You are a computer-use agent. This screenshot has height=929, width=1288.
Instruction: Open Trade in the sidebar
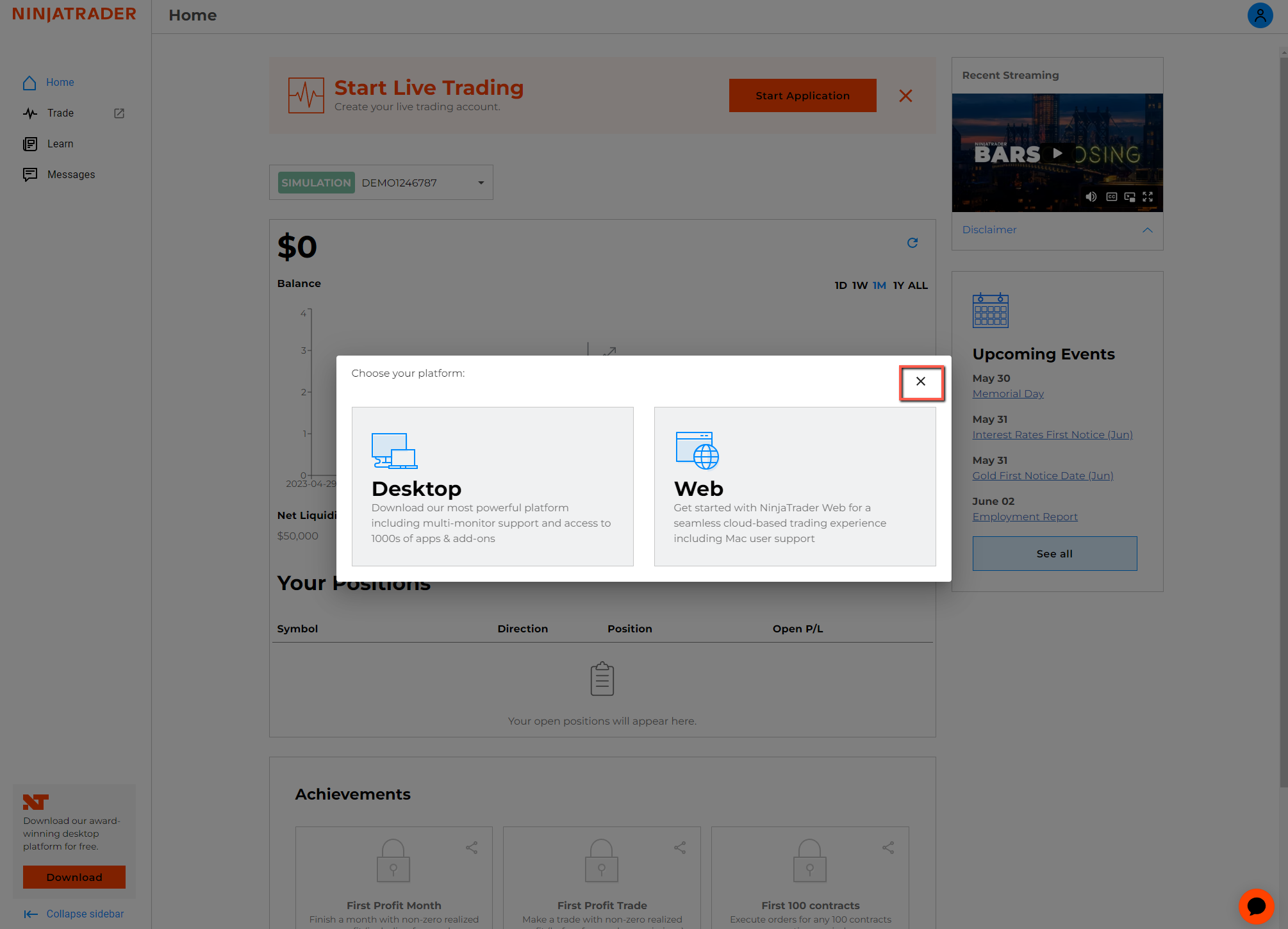click(x=60, y=113)
